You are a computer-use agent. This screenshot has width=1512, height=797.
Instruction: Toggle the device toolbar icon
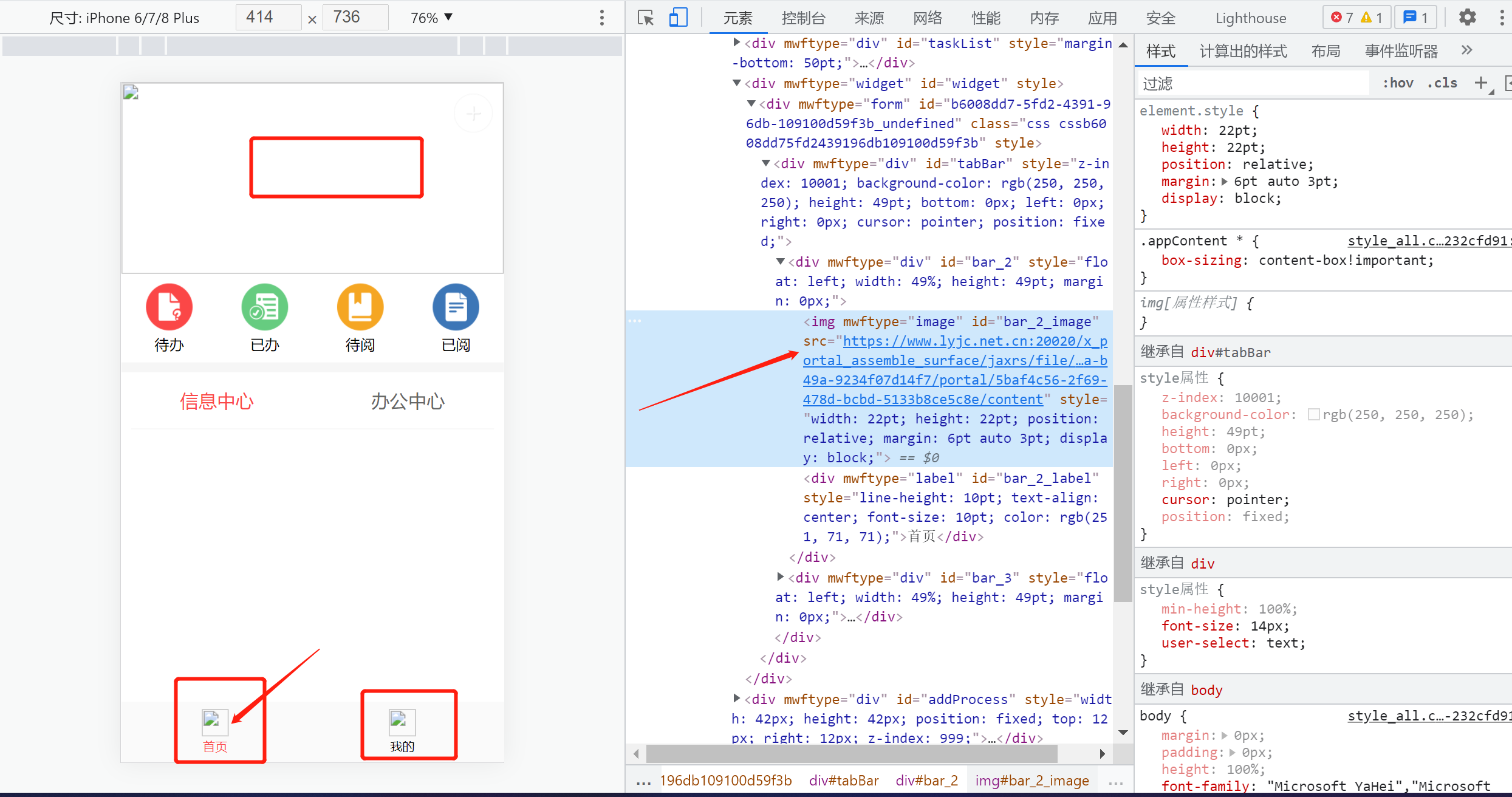678,18
